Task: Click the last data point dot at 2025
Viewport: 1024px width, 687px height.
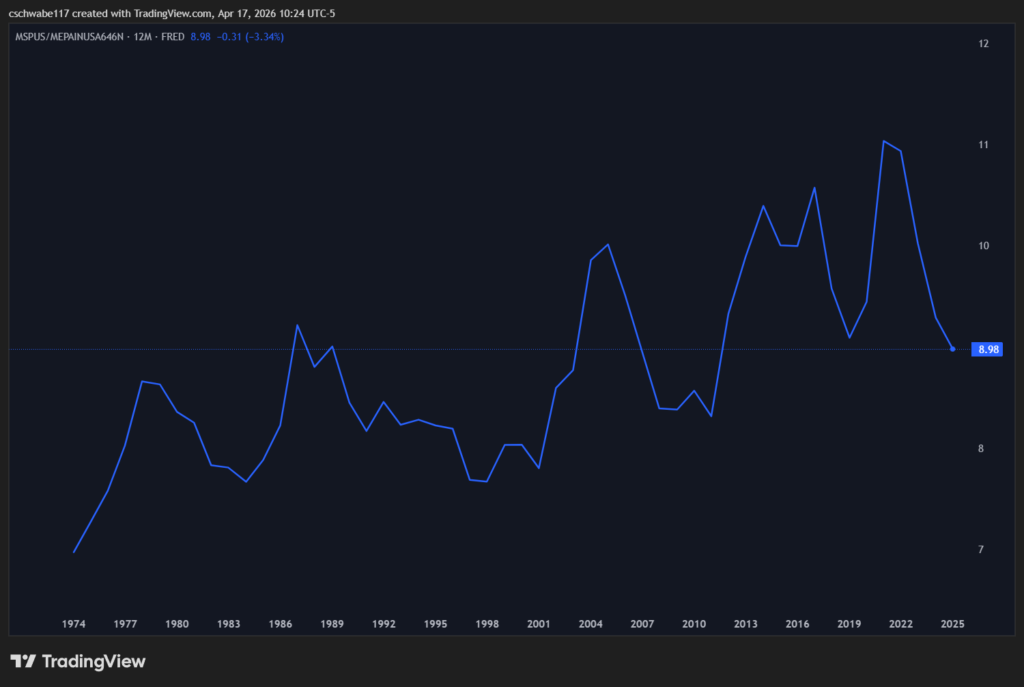Action: click(952, 349)
